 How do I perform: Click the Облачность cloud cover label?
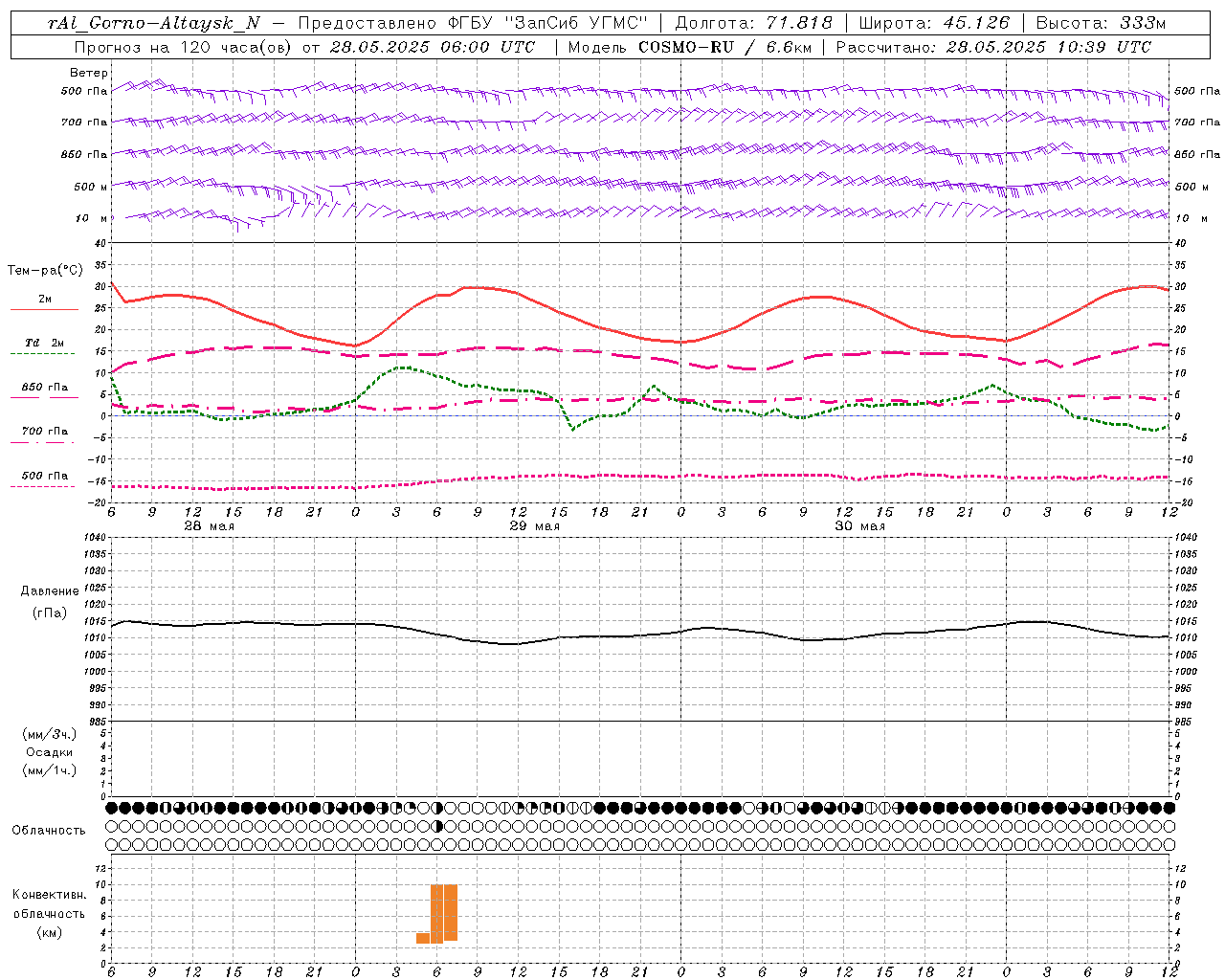tap(49, 830)
